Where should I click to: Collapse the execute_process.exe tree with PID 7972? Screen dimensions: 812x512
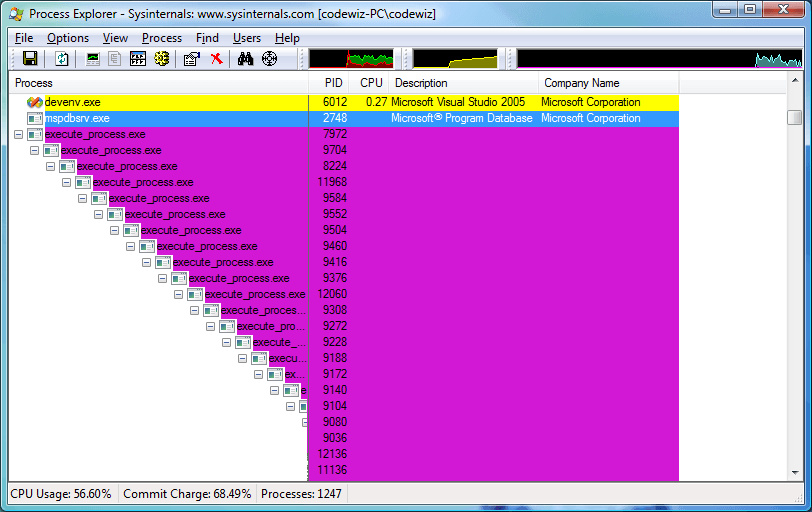pyautogui.click(x=19, y=134)
